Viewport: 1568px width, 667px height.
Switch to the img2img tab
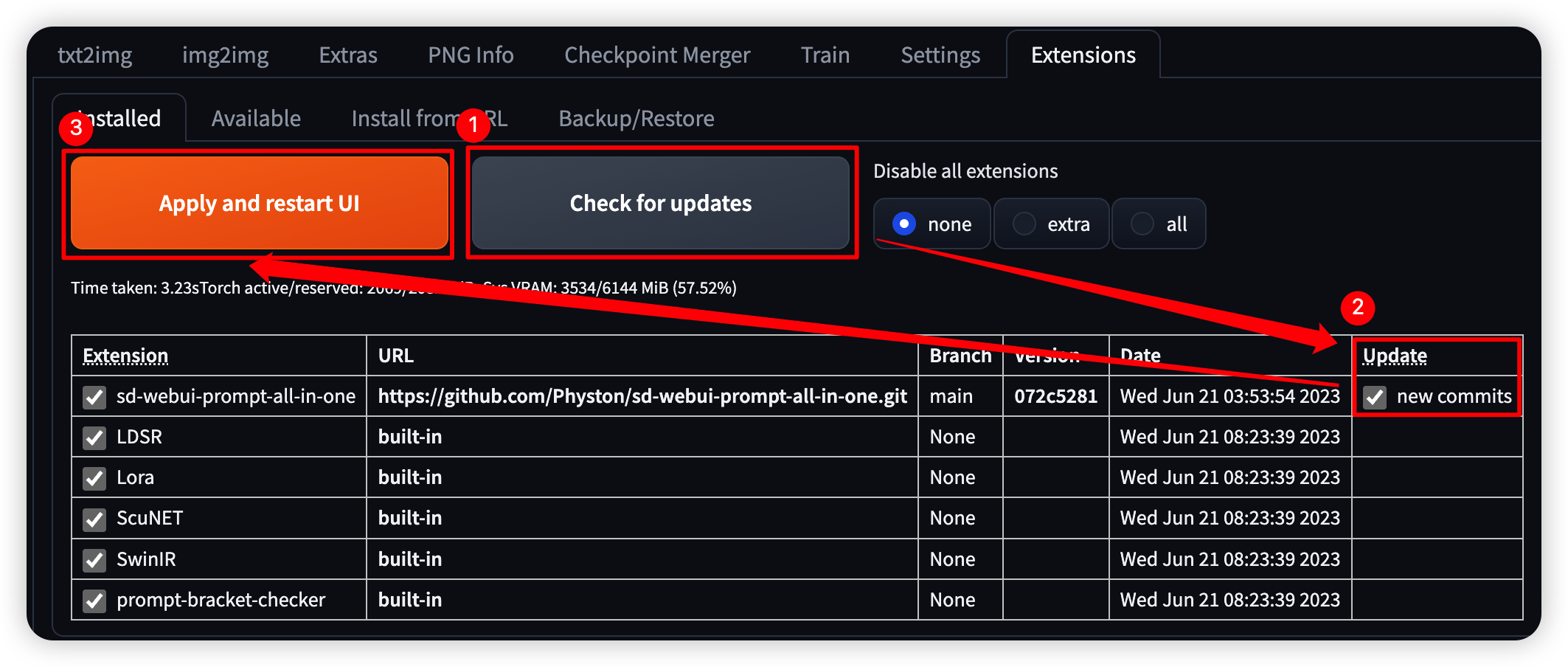(x=225, y=55)
